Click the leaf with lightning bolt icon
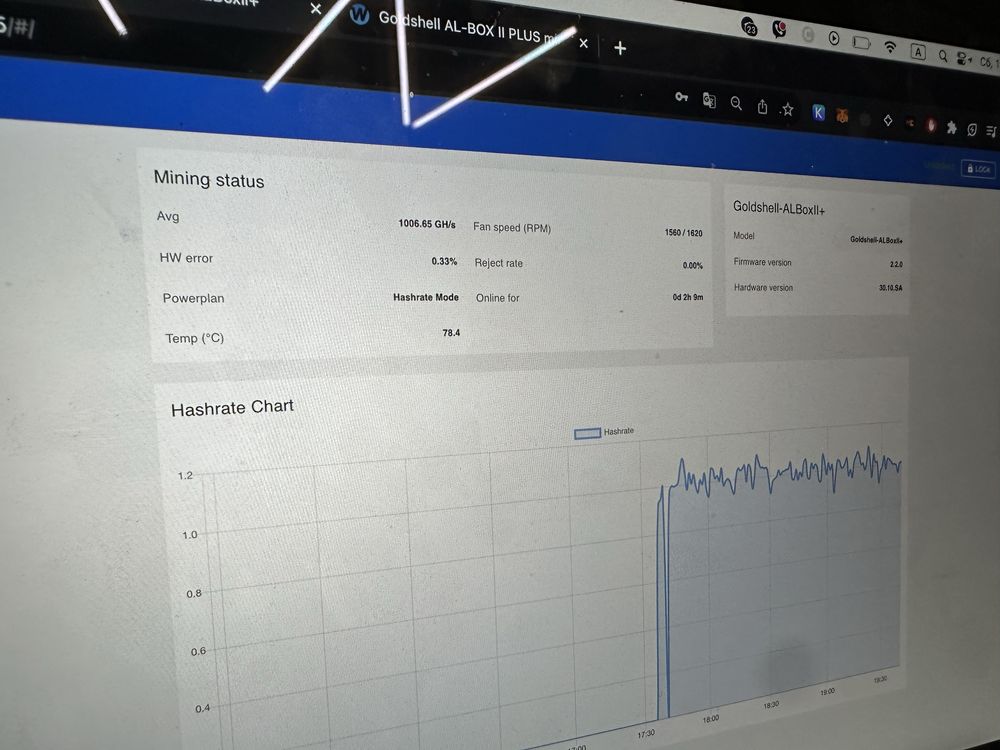The image size is (1000, 750). point(971,129)
